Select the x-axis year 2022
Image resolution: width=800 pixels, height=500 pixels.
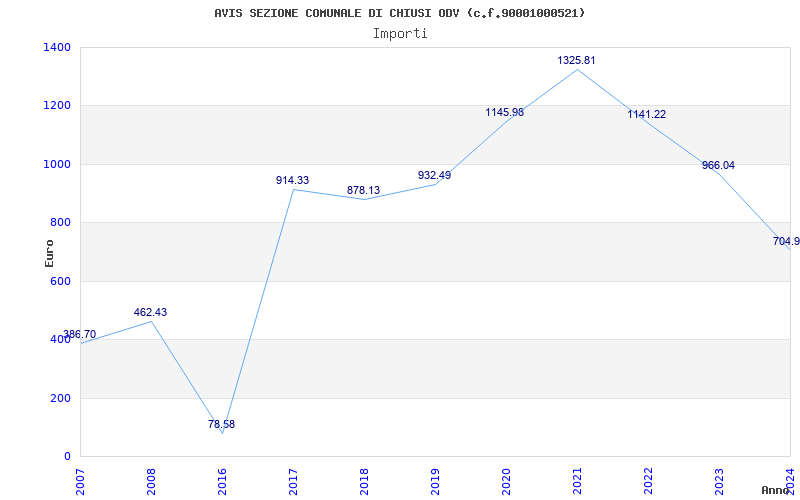(648, 482)
